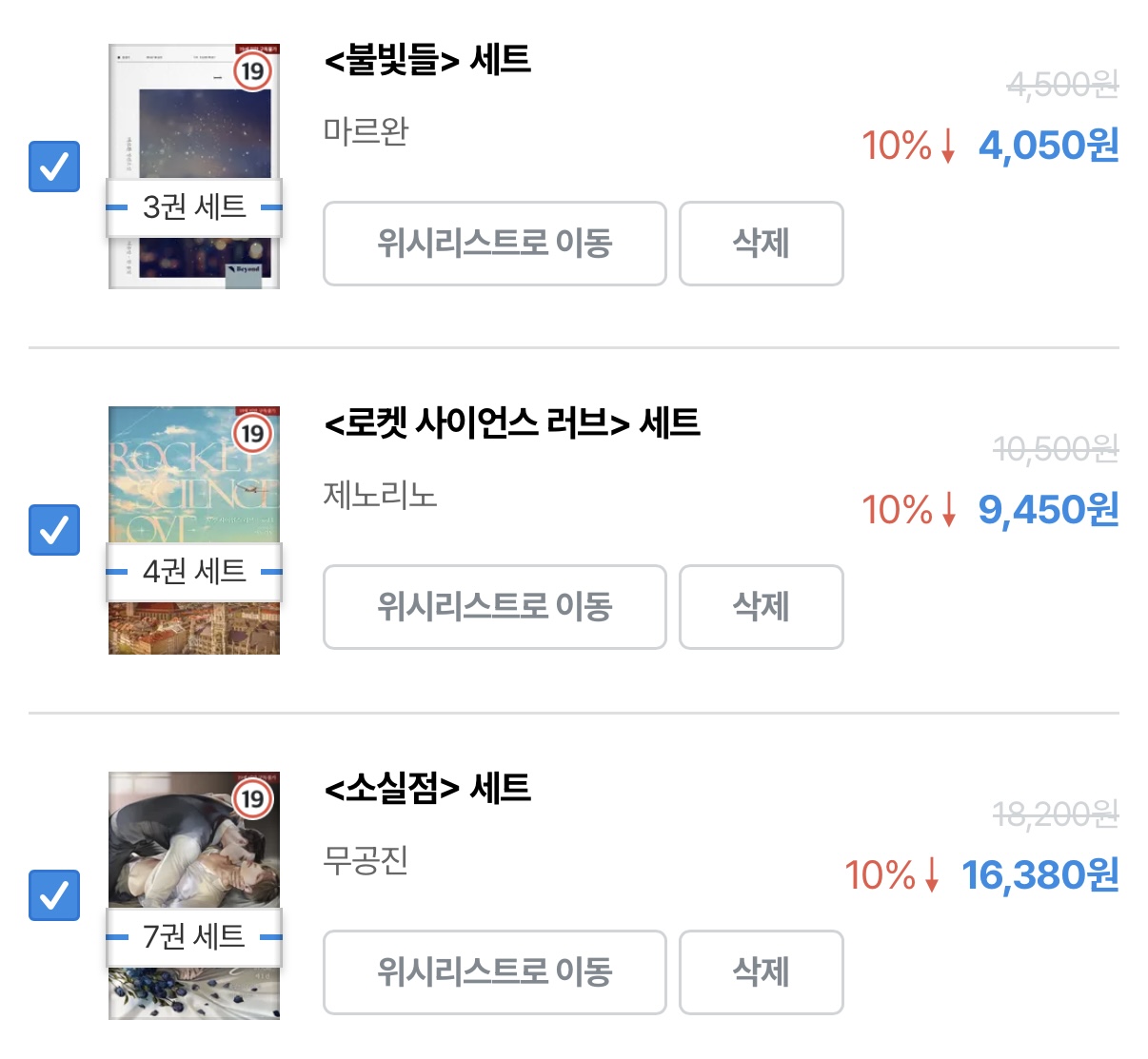Screen dimensions: 1148x1059
Task: Move 불빛들 세트 to the wishlist
Action: coord(494,244)
